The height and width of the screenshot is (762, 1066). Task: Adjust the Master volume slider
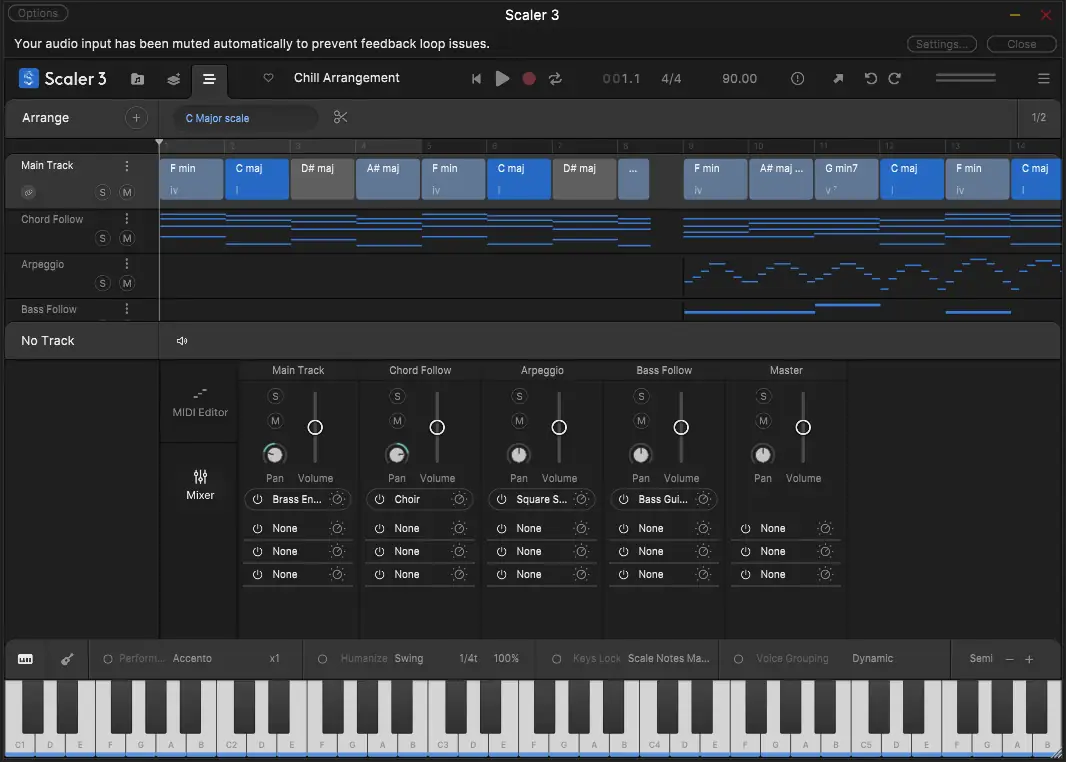click(803, 427)
